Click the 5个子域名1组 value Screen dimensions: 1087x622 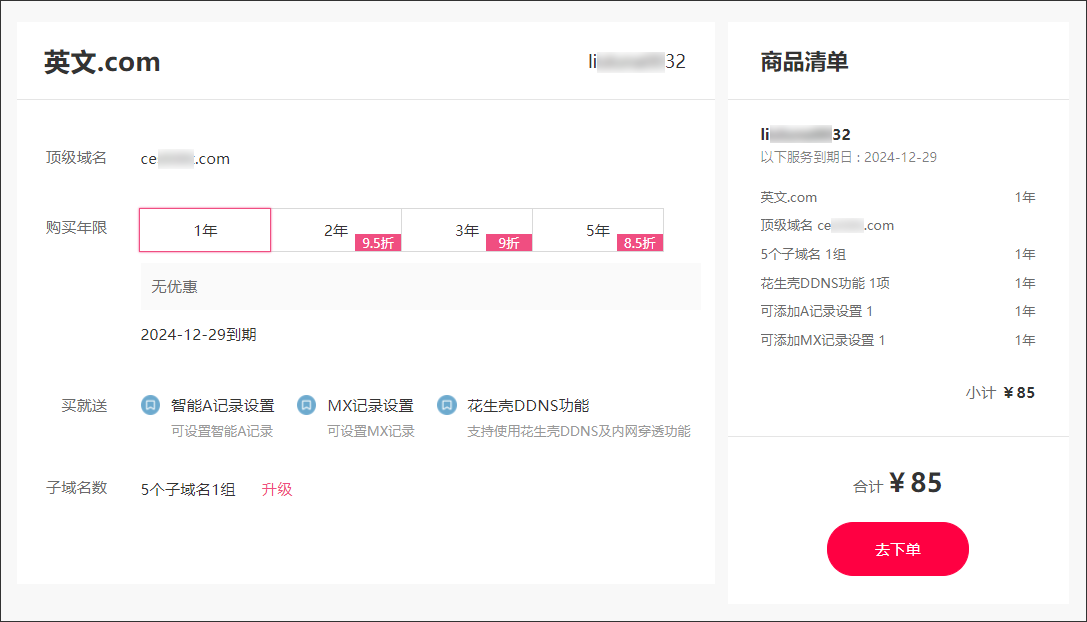[x=188, y=490]
